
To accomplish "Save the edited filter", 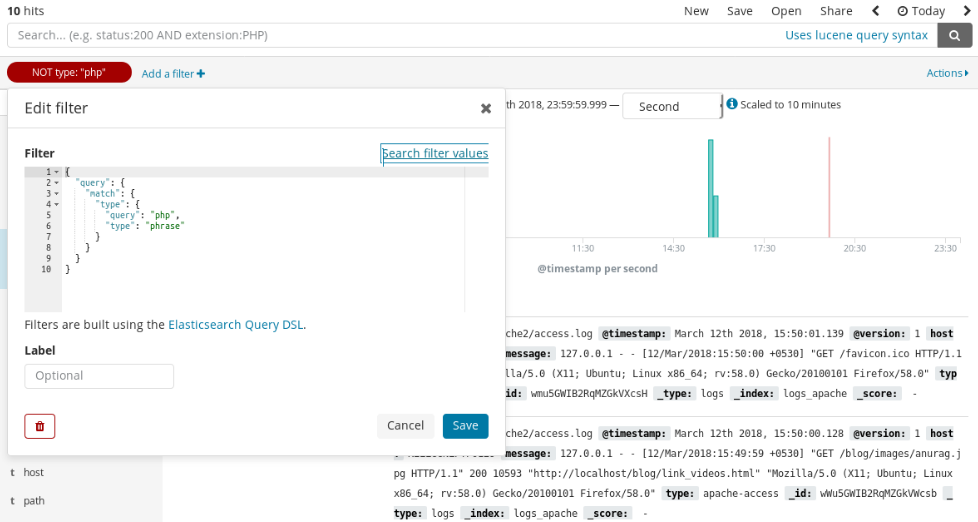I will (465, 425).
